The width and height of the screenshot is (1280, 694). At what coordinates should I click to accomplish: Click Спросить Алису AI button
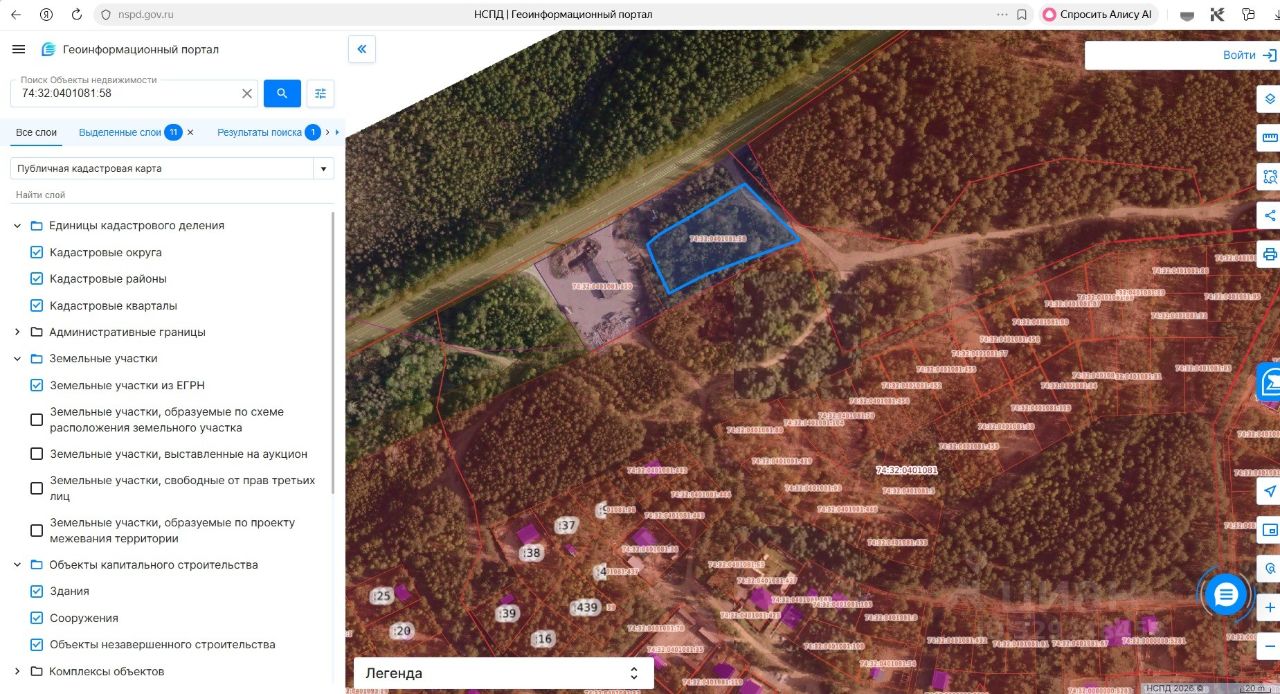(1097, 15)
